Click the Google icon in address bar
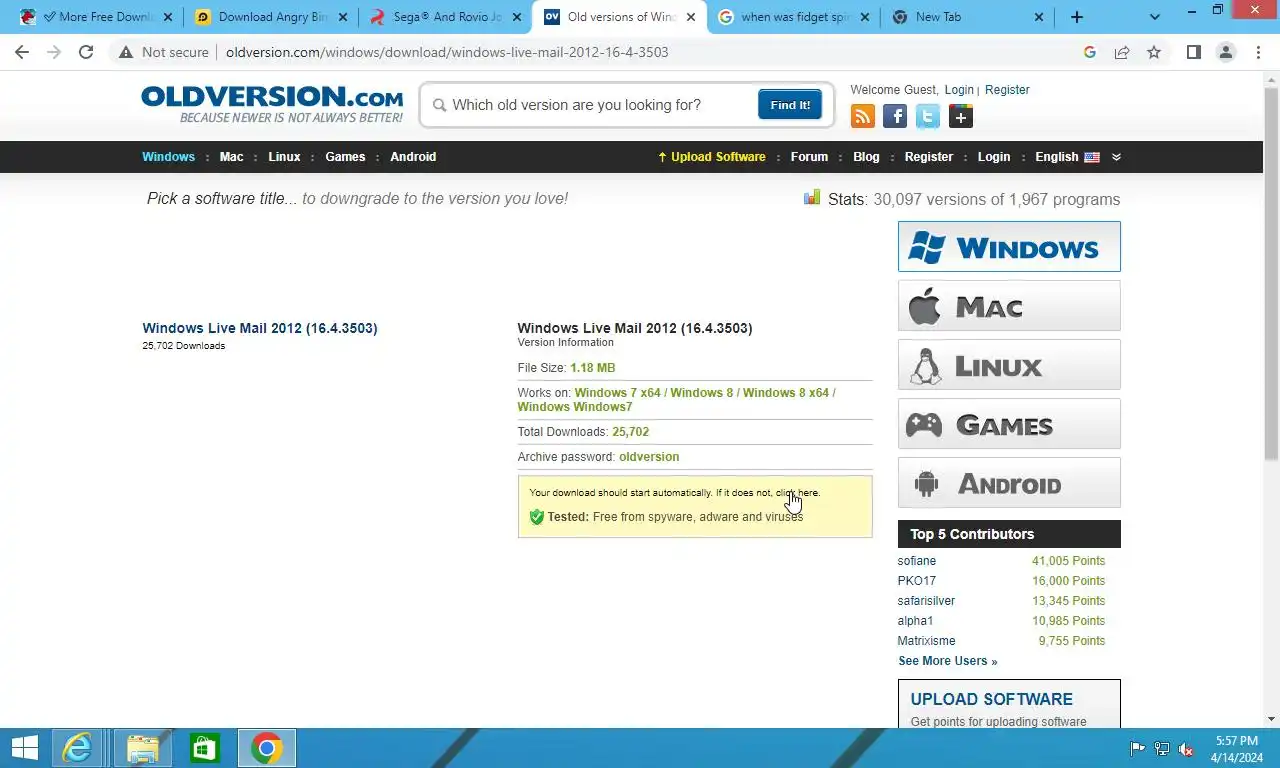The width and height of the screenshot is (1280, 768). coord(1090,52)
